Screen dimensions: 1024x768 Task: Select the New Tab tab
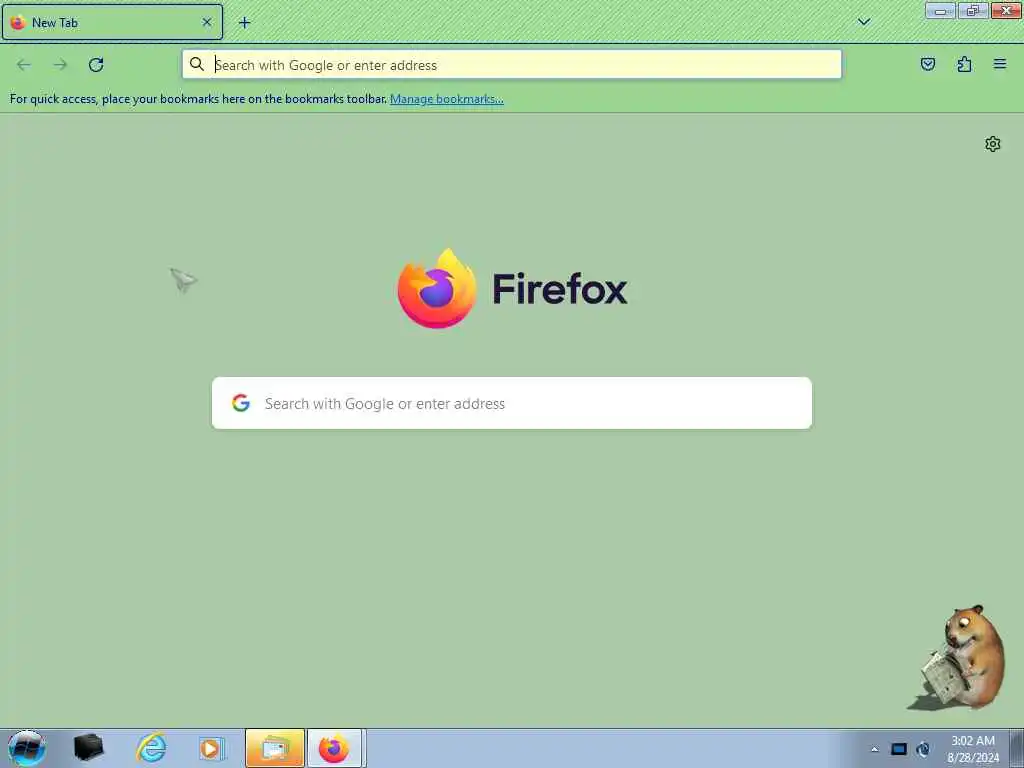pos(112,22)
